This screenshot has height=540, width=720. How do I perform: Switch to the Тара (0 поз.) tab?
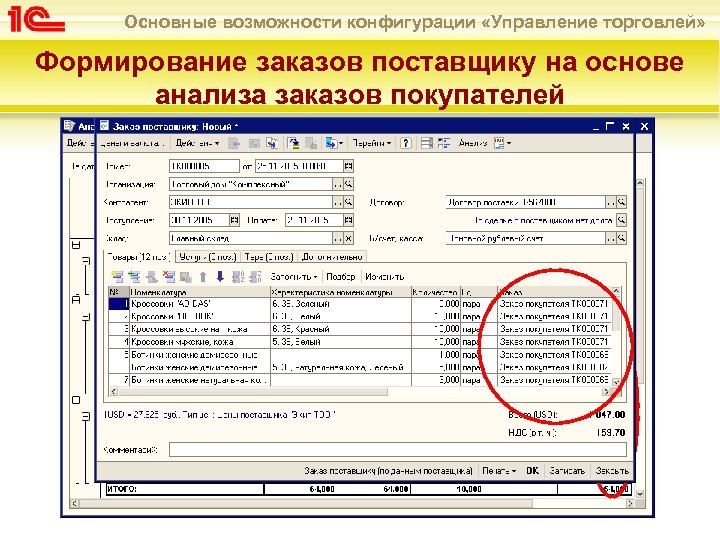pos(269,257)
